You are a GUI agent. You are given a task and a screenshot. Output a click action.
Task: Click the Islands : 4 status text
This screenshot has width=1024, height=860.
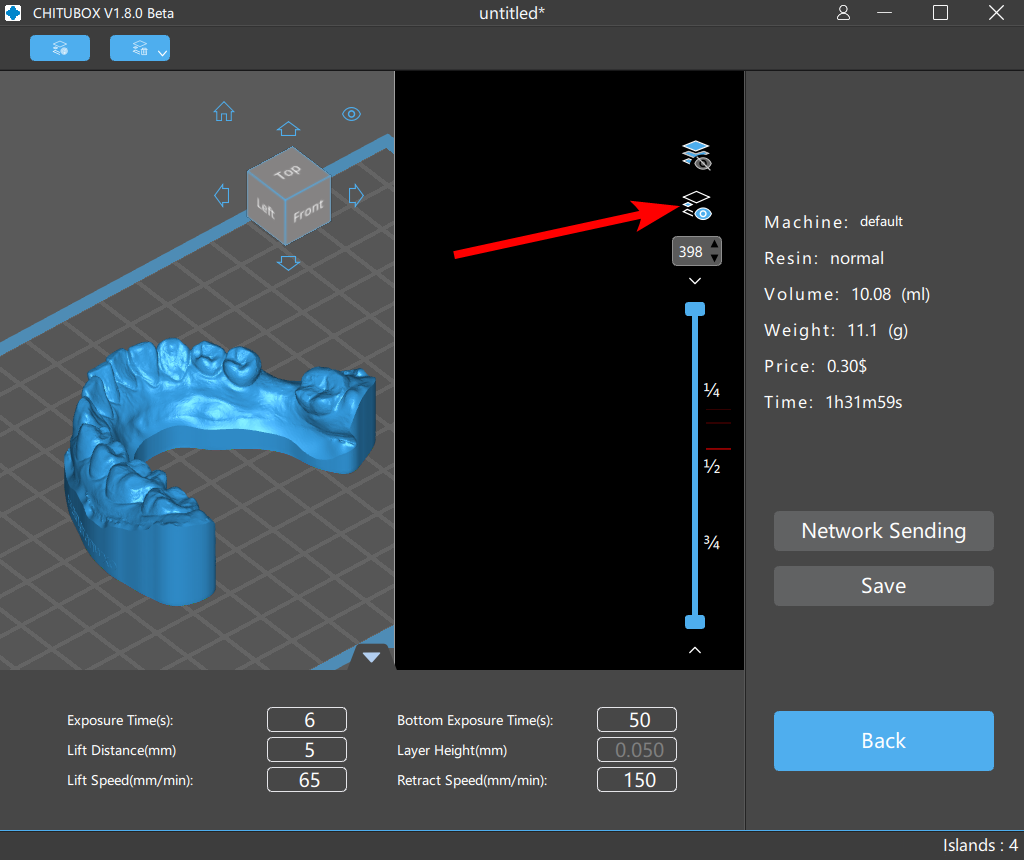click(980, 845)
